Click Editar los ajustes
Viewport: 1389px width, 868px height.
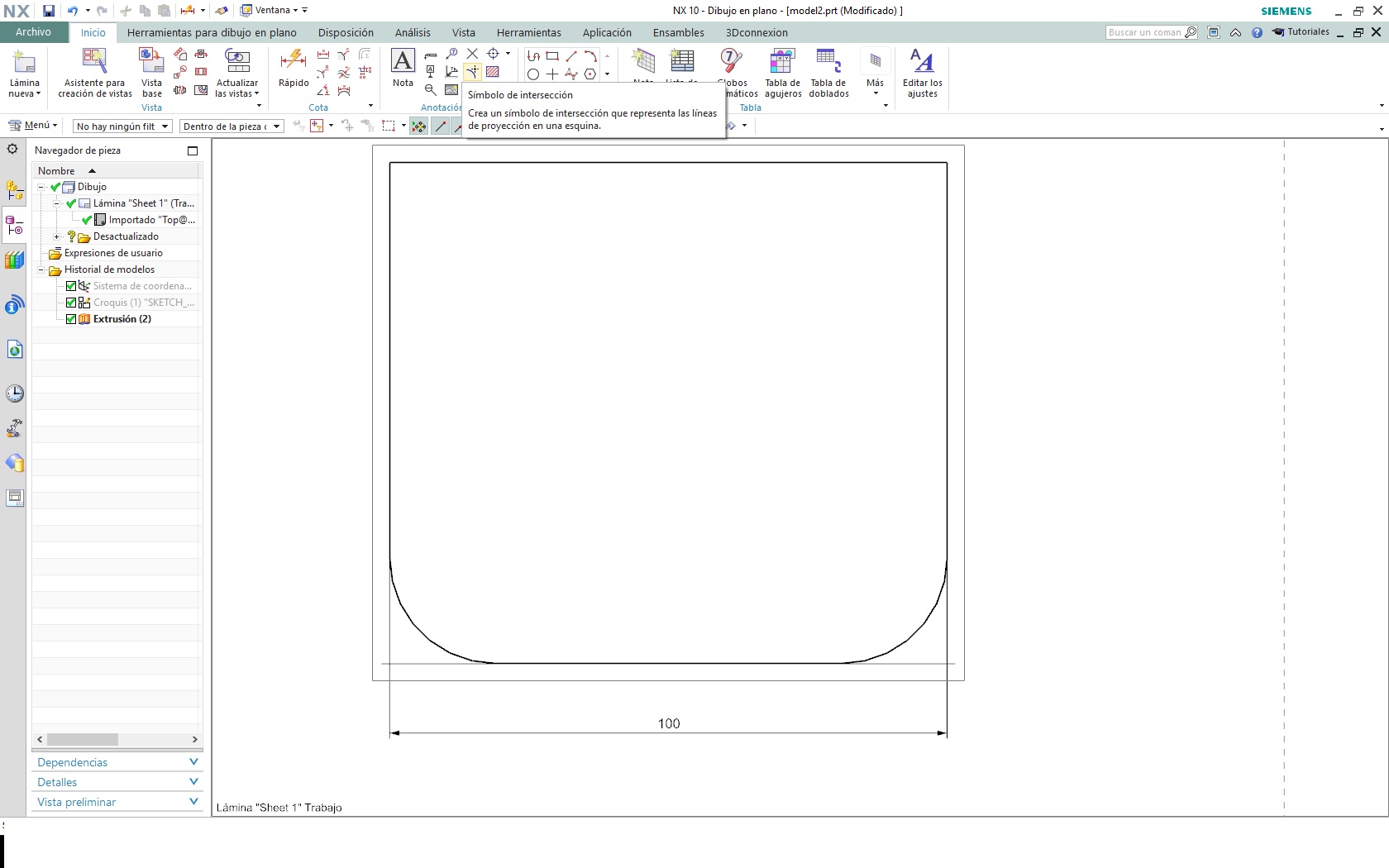(x=923, y=74)
